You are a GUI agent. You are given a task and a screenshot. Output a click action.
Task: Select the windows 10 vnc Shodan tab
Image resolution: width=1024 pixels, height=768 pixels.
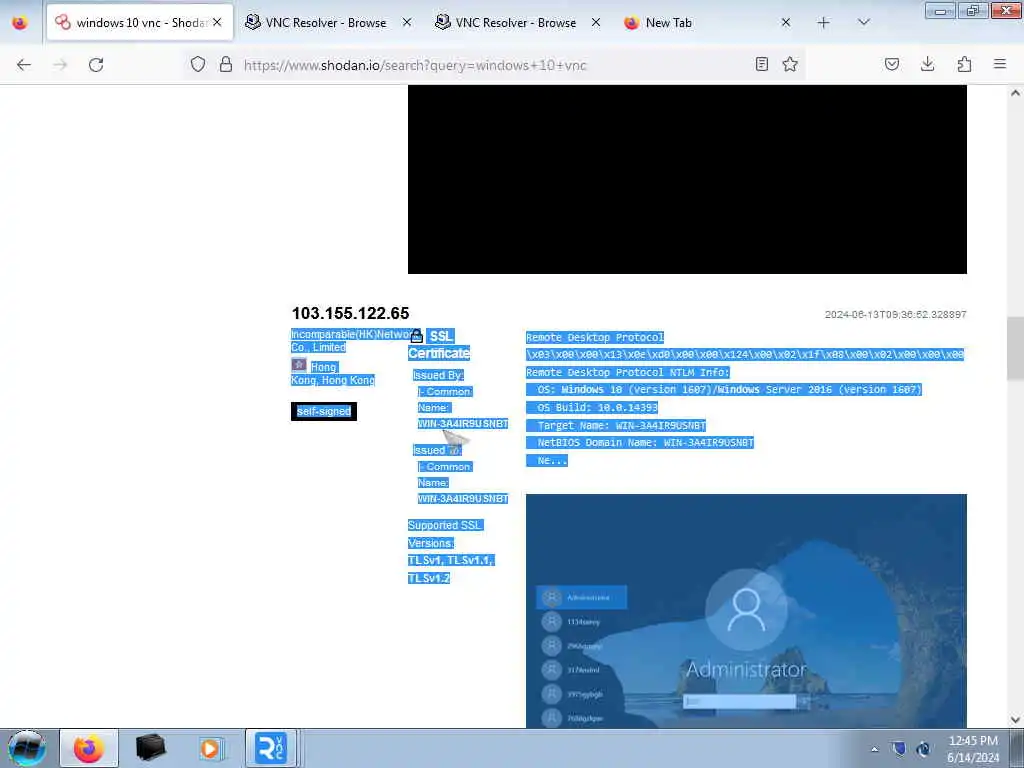click(139, 23)
